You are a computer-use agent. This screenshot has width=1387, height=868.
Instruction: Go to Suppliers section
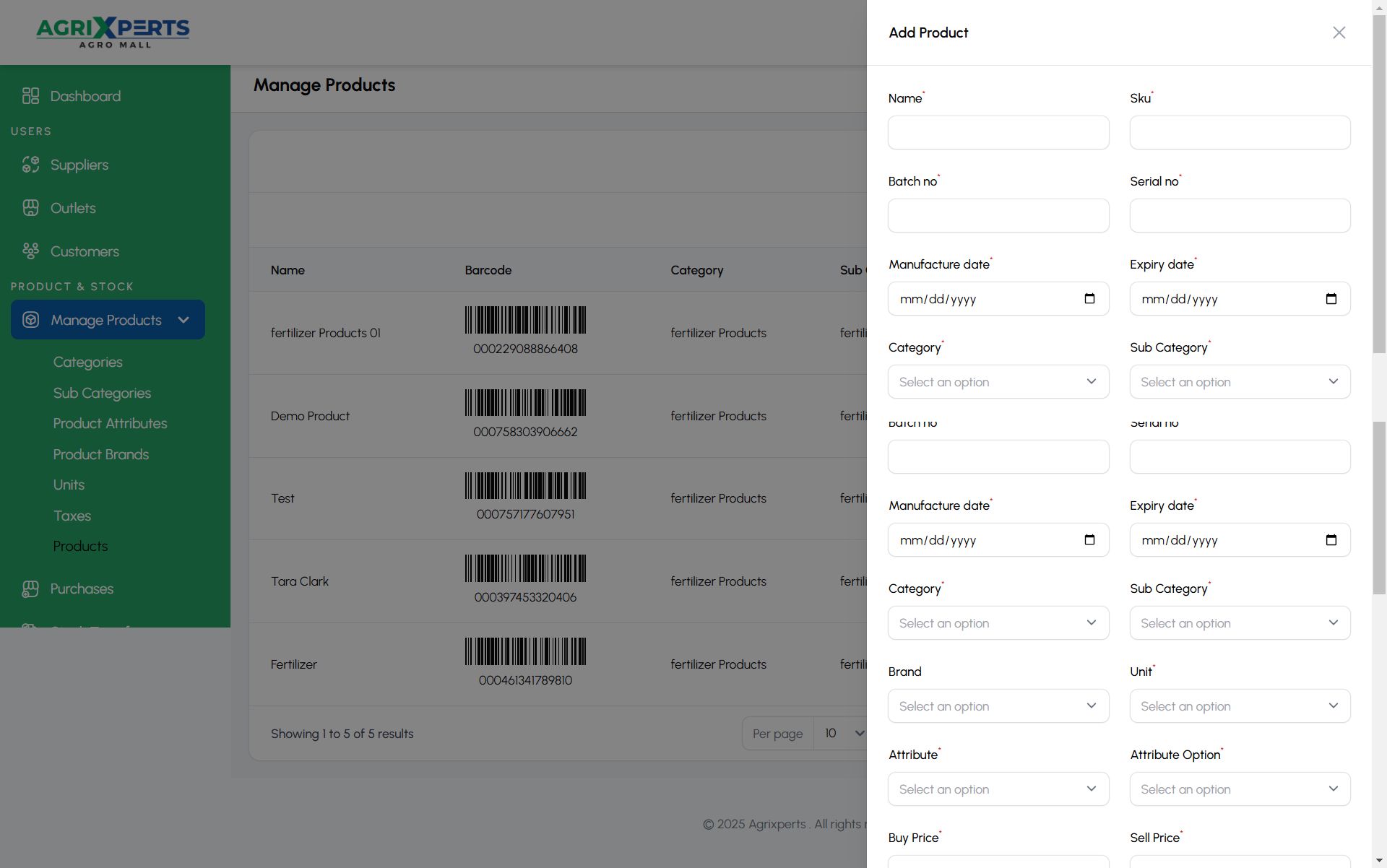click(79, 165)
